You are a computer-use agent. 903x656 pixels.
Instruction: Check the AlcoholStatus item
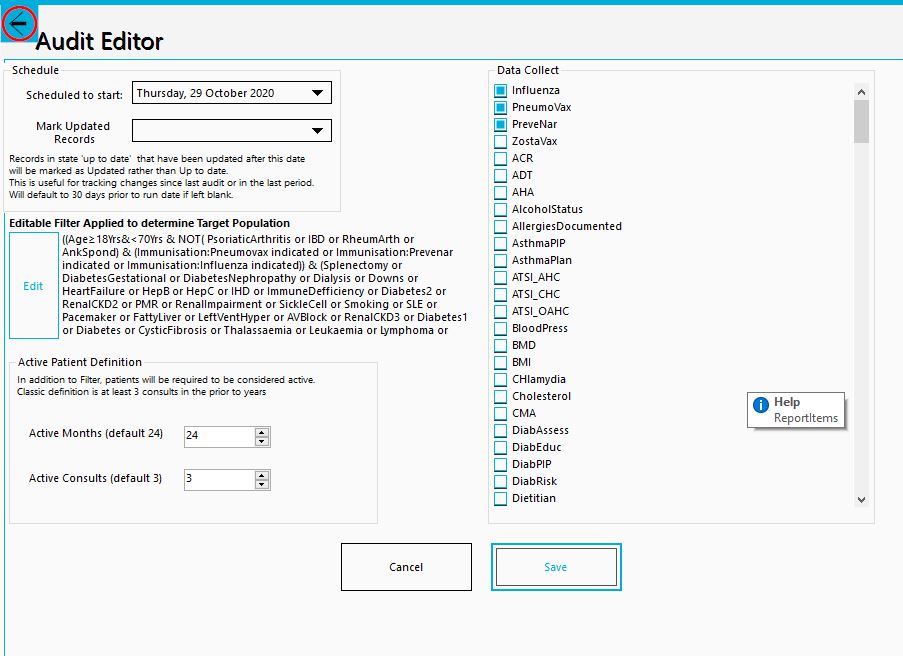point(501,209)
